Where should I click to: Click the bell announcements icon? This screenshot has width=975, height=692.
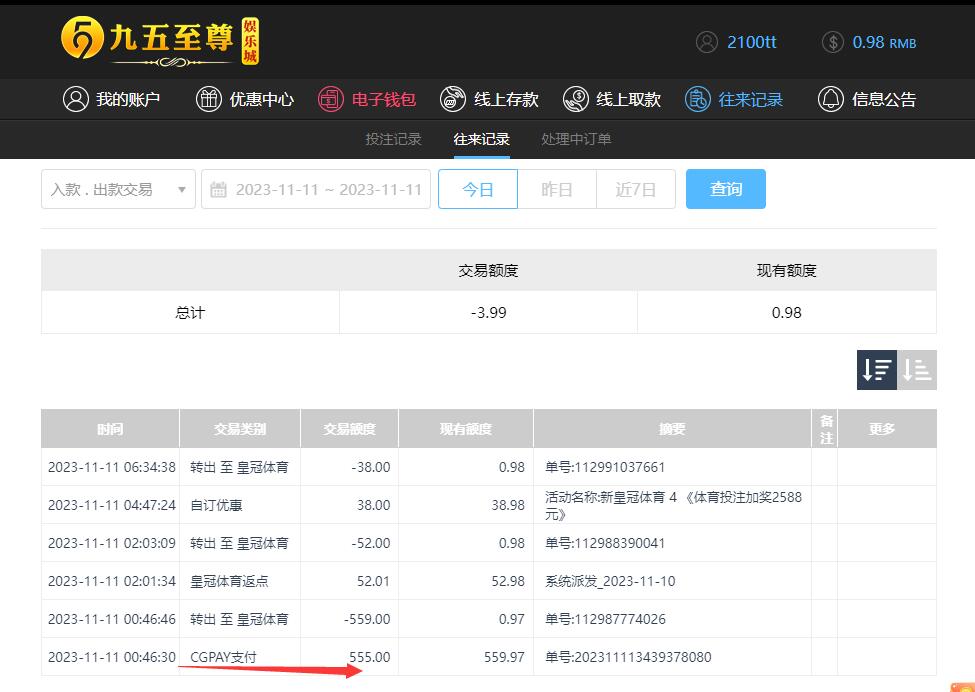(831, 99)
